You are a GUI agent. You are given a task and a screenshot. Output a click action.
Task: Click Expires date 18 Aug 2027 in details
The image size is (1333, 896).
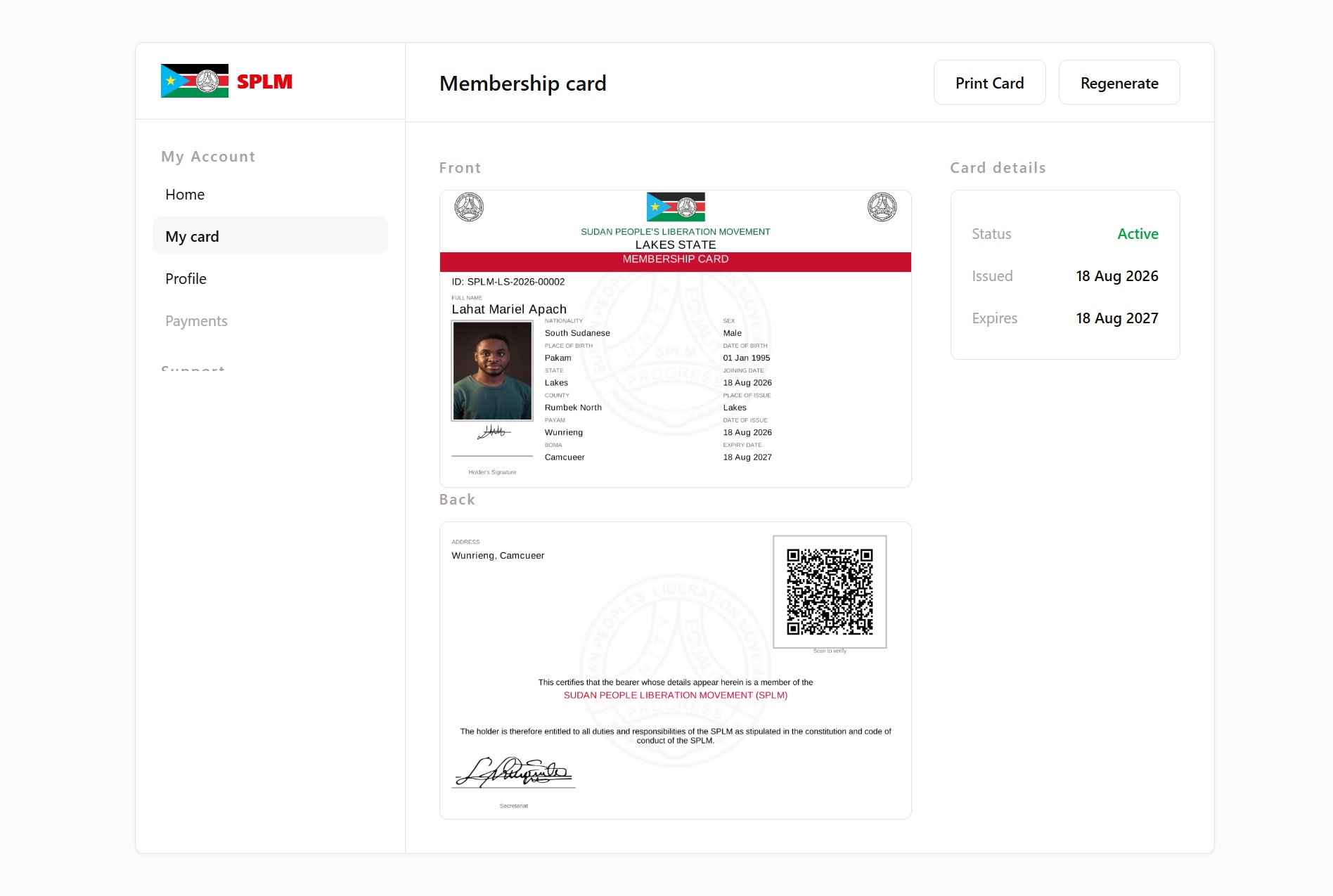pos(1117,318)
